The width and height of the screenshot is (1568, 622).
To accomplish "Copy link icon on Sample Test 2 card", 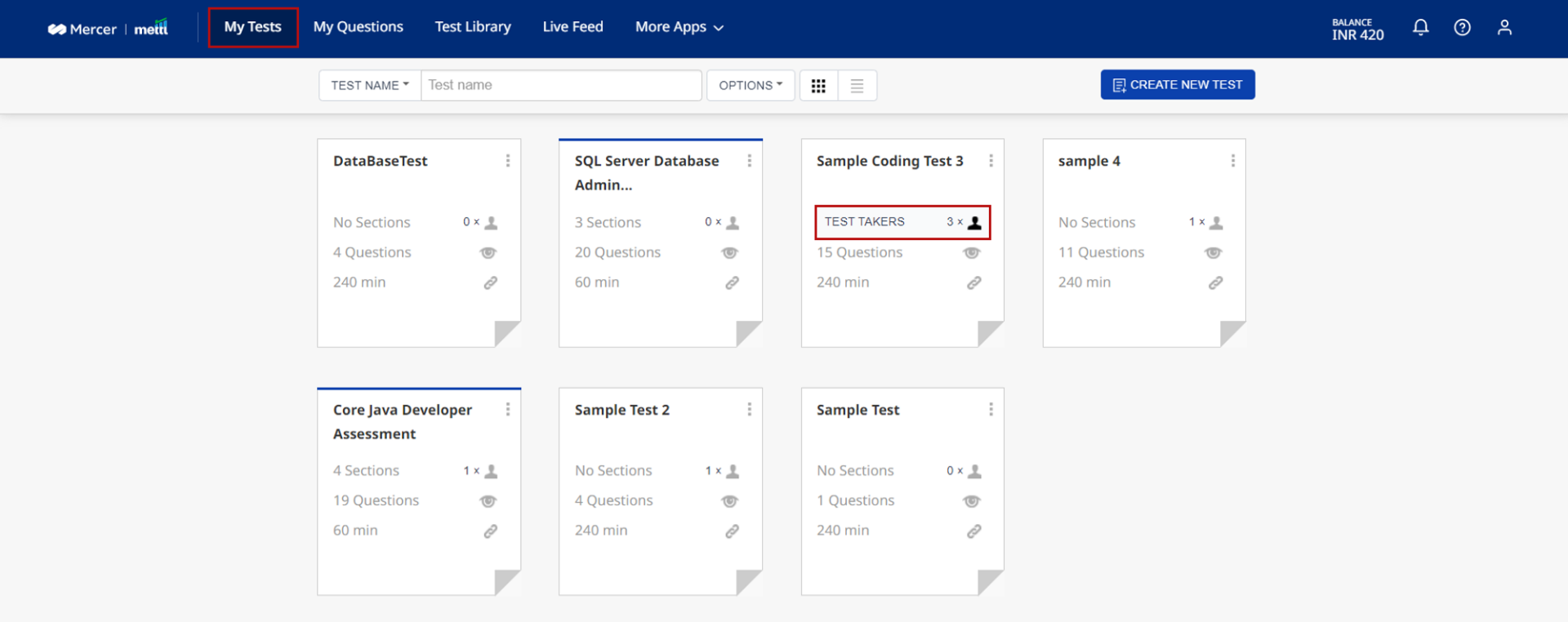I will tap(732, 531).
